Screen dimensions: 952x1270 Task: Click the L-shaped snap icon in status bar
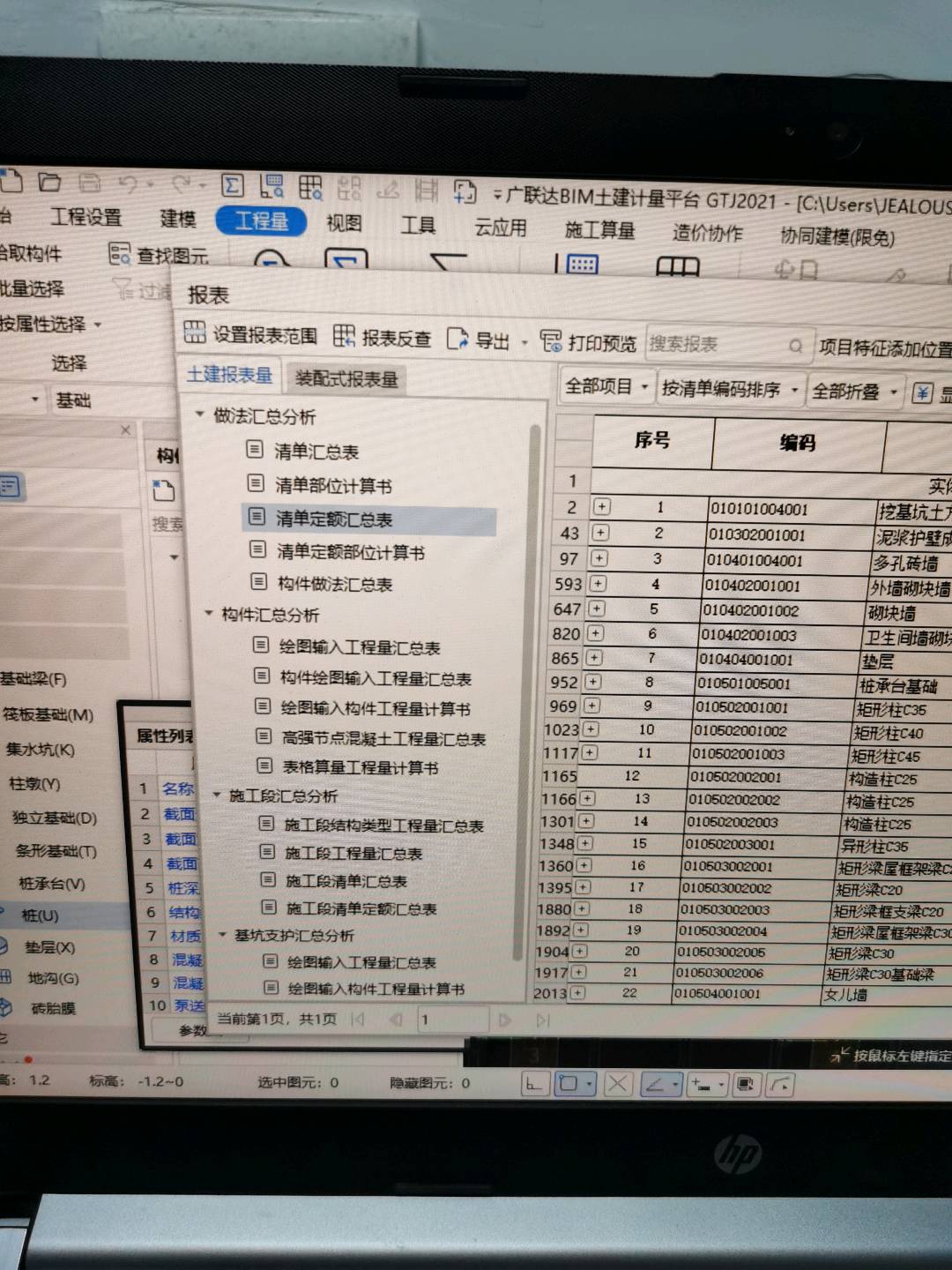534,1082
